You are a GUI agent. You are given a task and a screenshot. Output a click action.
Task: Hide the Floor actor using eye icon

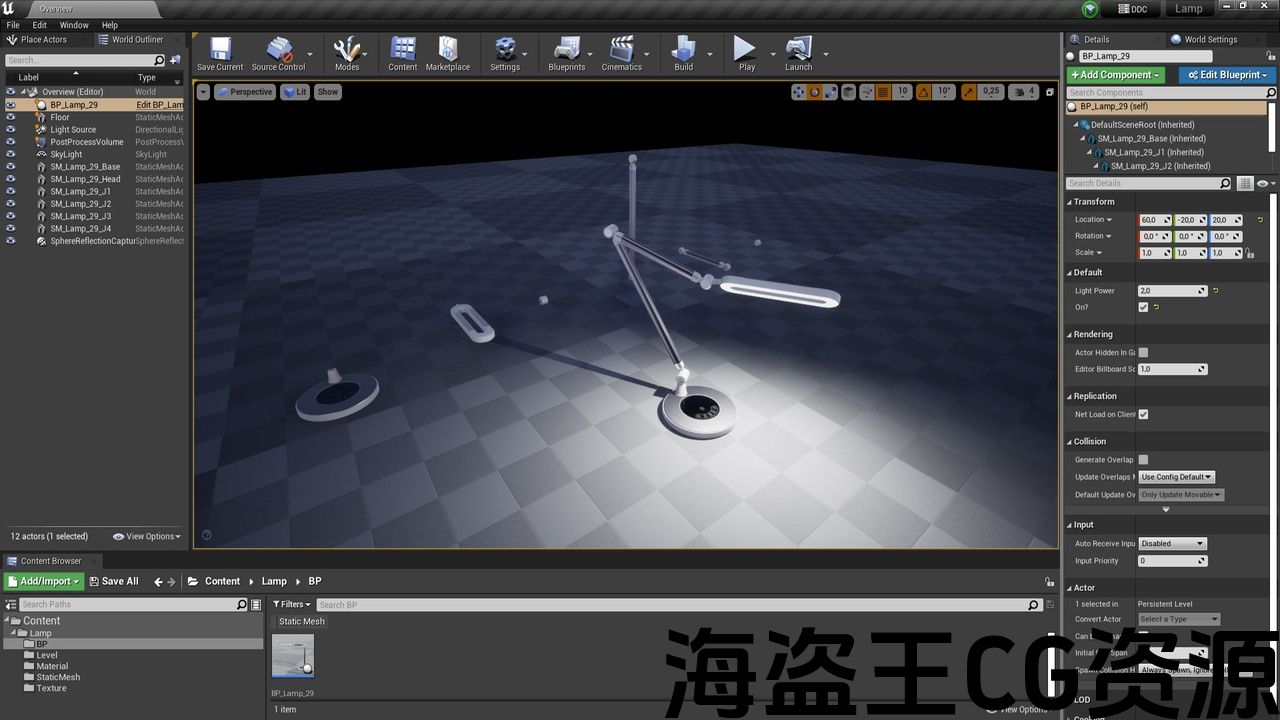[11, 117]
